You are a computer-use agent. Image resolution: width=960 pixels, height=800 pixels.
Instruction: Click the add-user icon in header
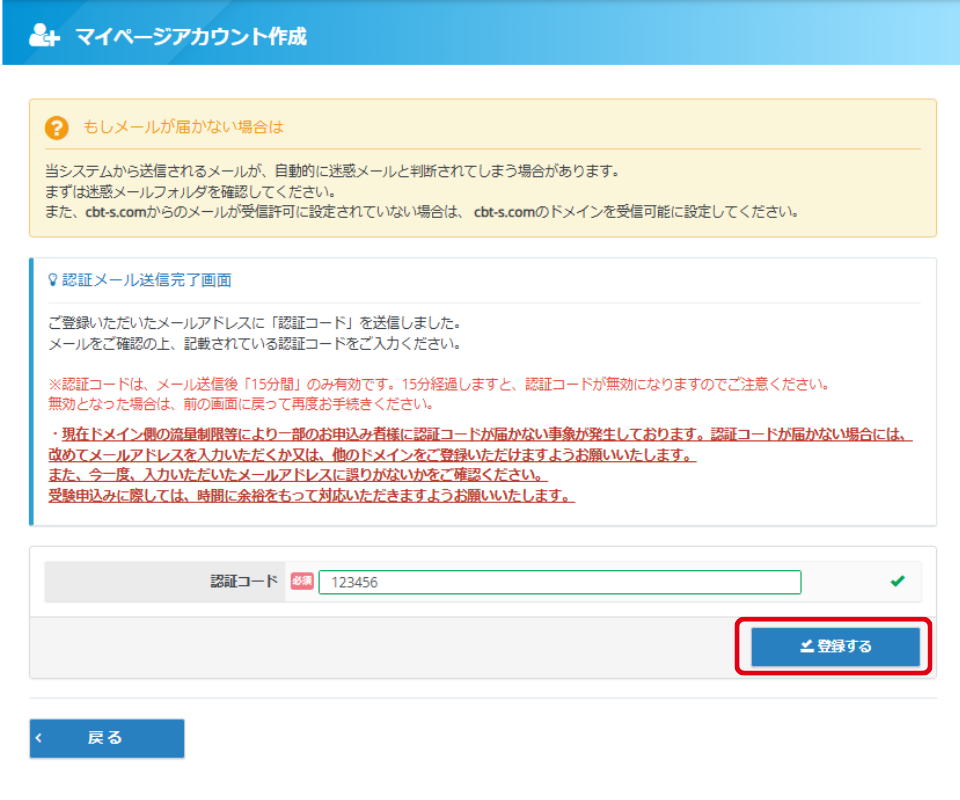pyautogui.click(x=45, y=36)
